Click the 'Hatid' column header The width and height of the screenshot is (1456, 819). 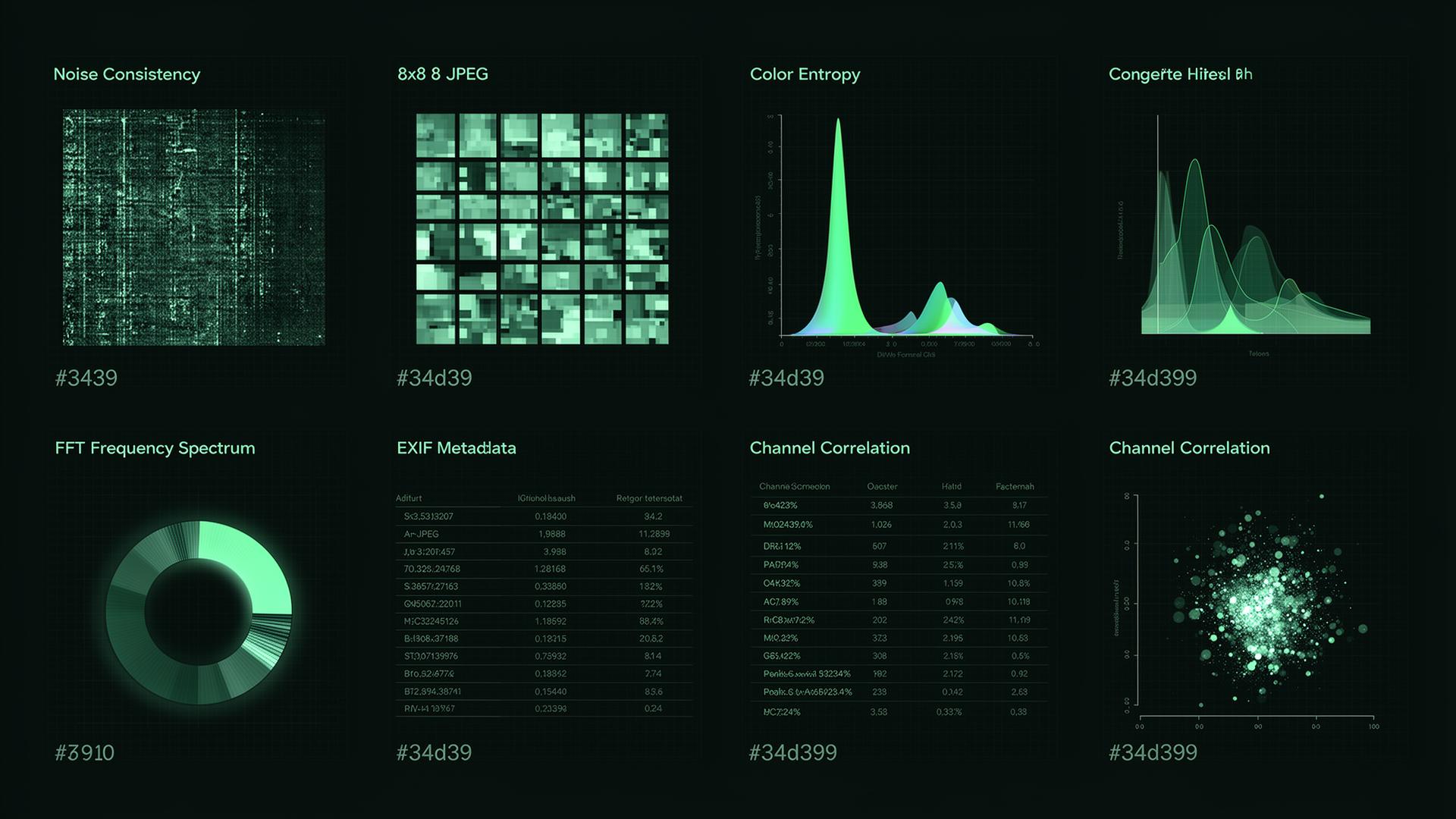[952, 487]
